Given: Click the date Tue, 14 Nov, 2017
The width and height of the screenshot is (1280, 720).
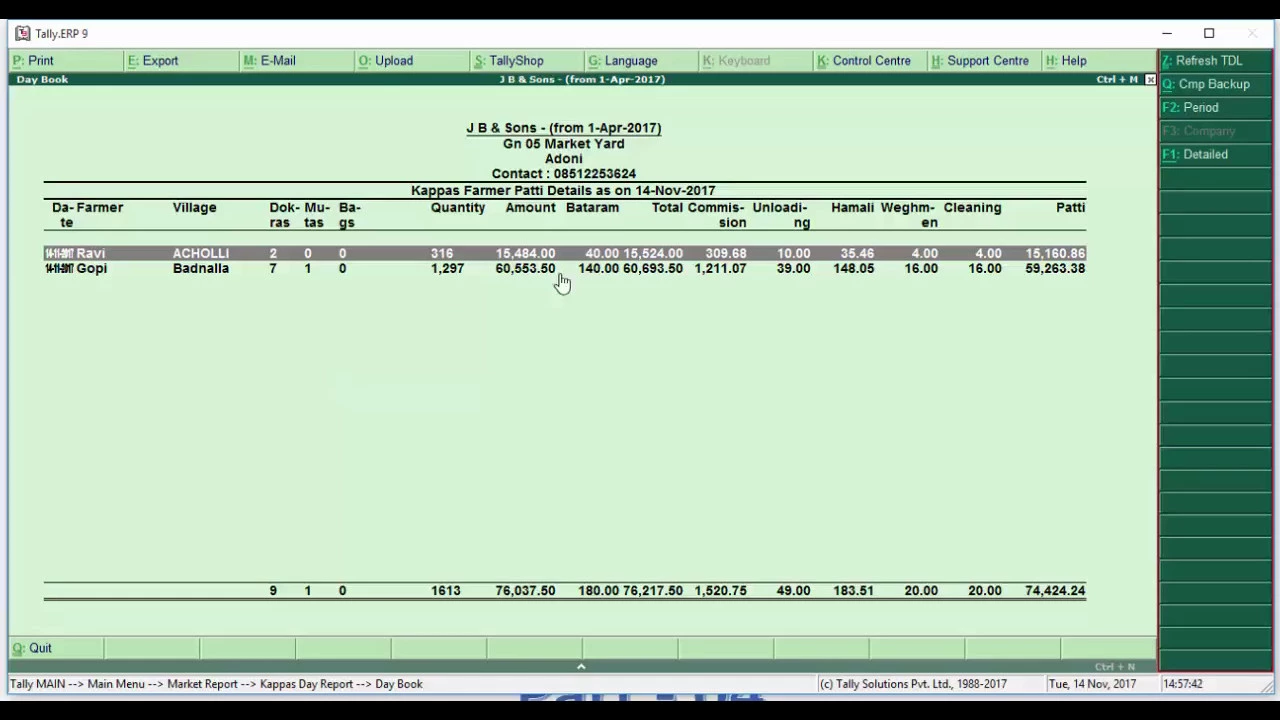Looking at the screenshot, I should [1092, 684].
